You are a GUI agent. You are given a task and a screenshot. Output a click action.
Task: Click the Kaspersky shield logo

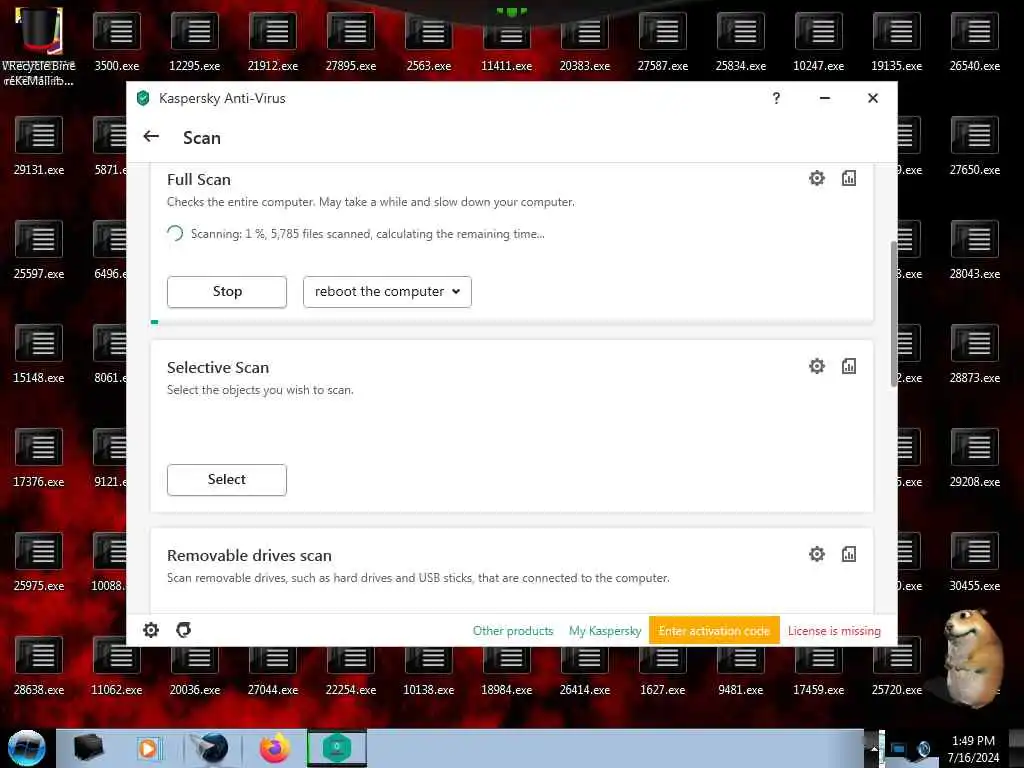(143, 99)
